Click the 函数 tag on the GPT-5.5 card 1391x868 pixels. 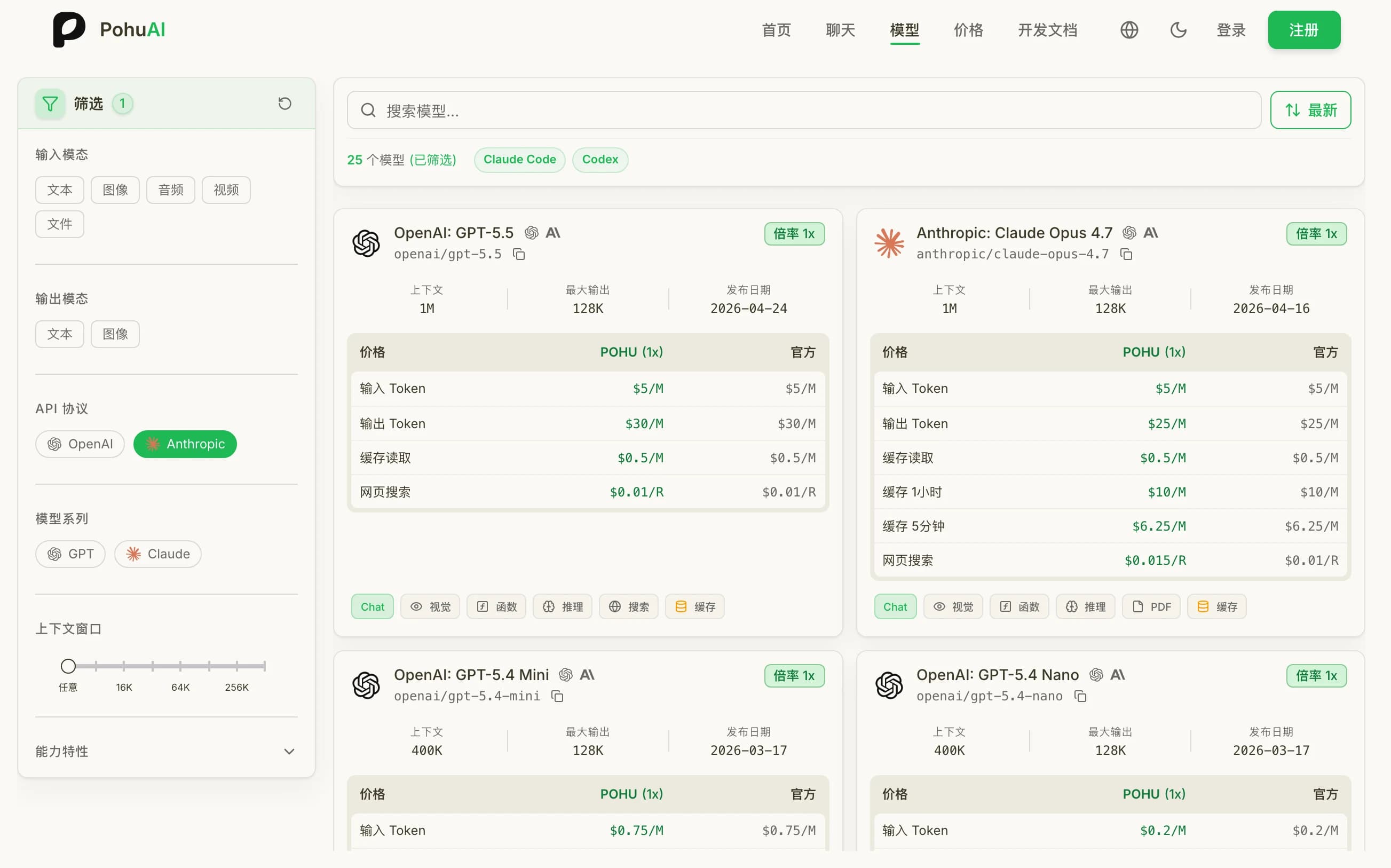click(x=496, y=607)
